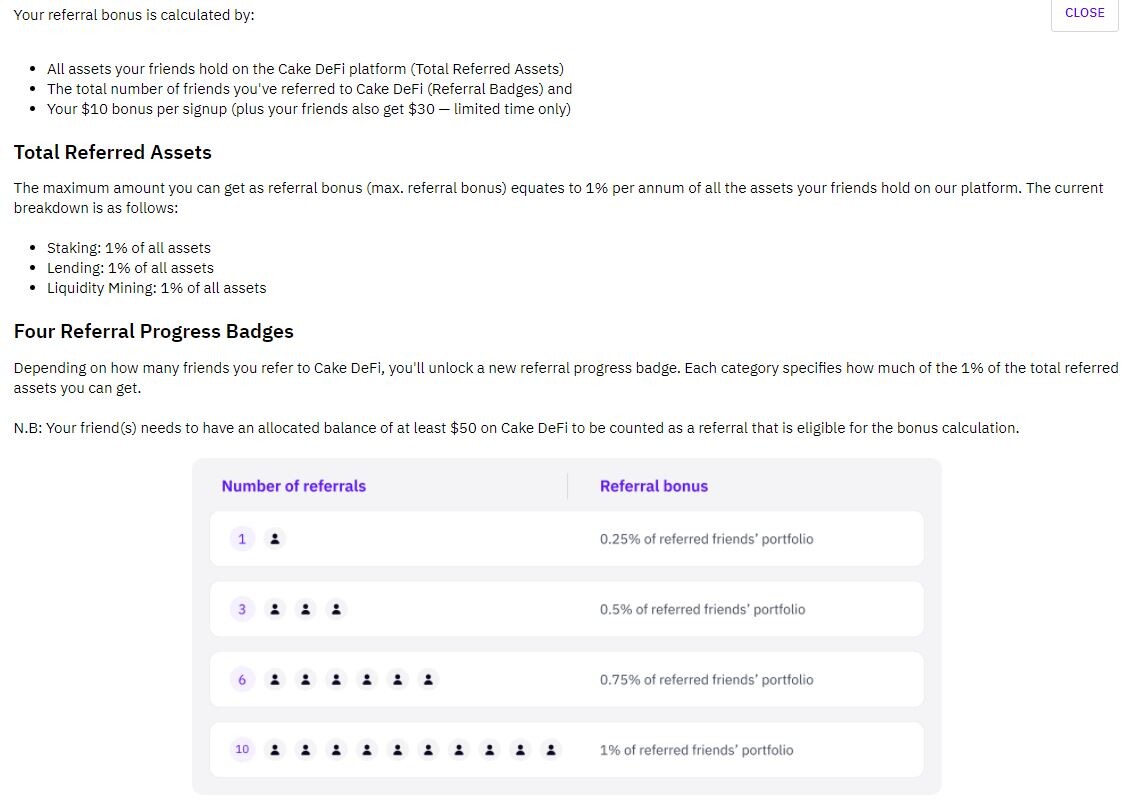Click the 'Four Referral Progress Badges' heading

pos(154,332)
